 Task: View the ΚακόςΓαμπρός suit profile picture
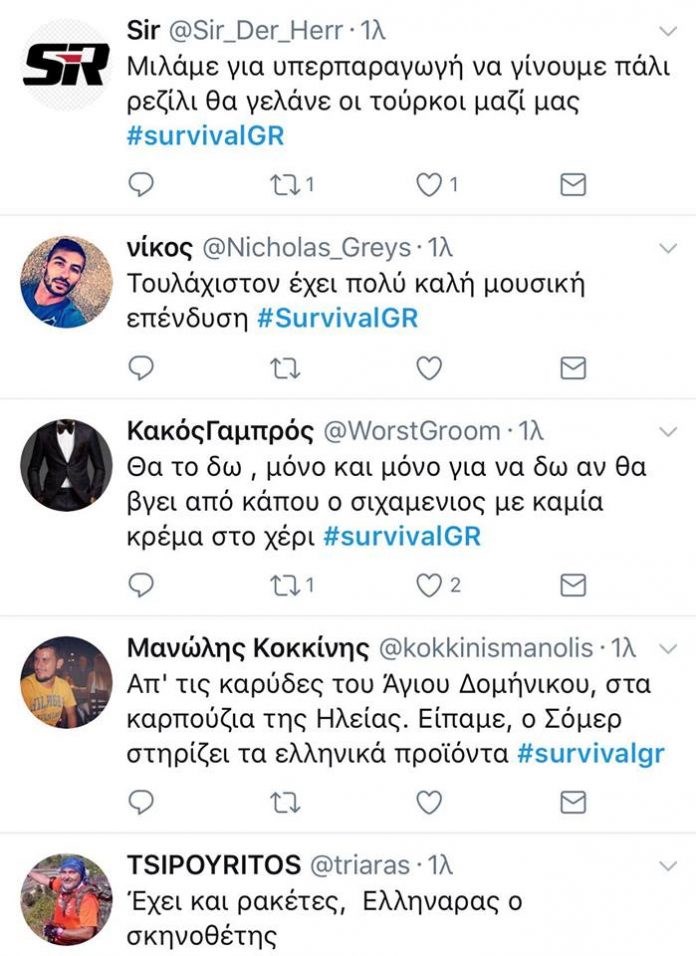[66, 465]
